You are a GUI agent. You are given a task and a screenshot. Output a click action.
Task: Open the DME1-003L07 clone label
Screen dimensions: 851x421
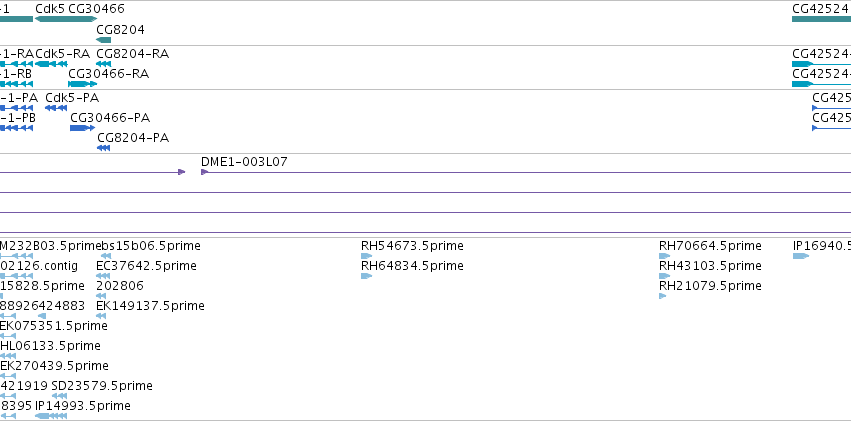pos(244,162)
